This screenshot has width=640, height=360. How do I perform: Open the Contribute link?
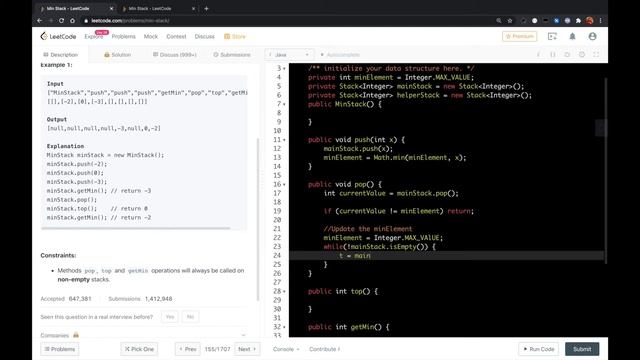(324, 349)
